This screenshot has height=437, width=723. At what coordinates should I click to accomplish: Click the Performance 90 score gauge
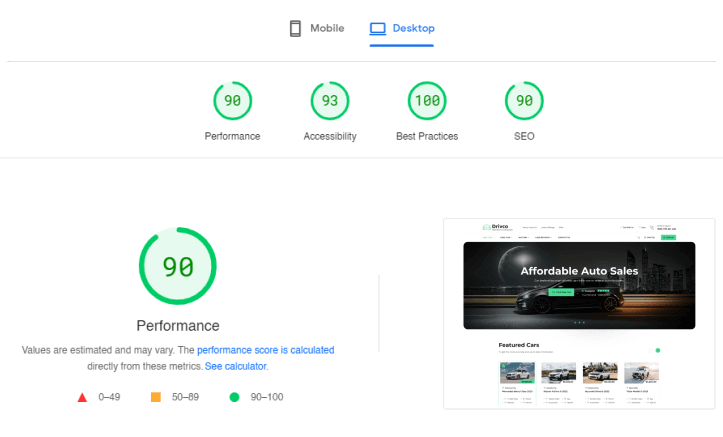coord(232,100)
